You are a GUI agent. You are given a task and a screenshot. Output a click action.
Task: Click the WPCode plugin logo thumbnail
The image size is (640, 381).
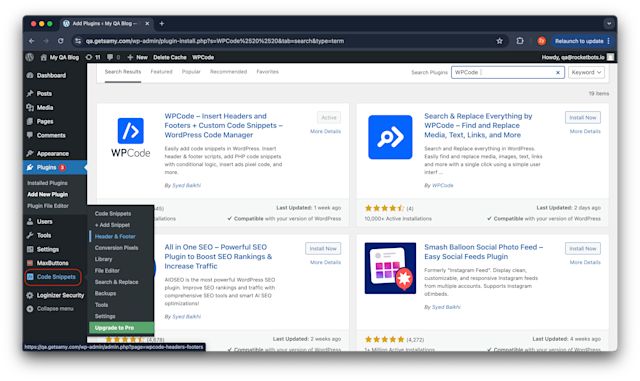pos(131,137)
